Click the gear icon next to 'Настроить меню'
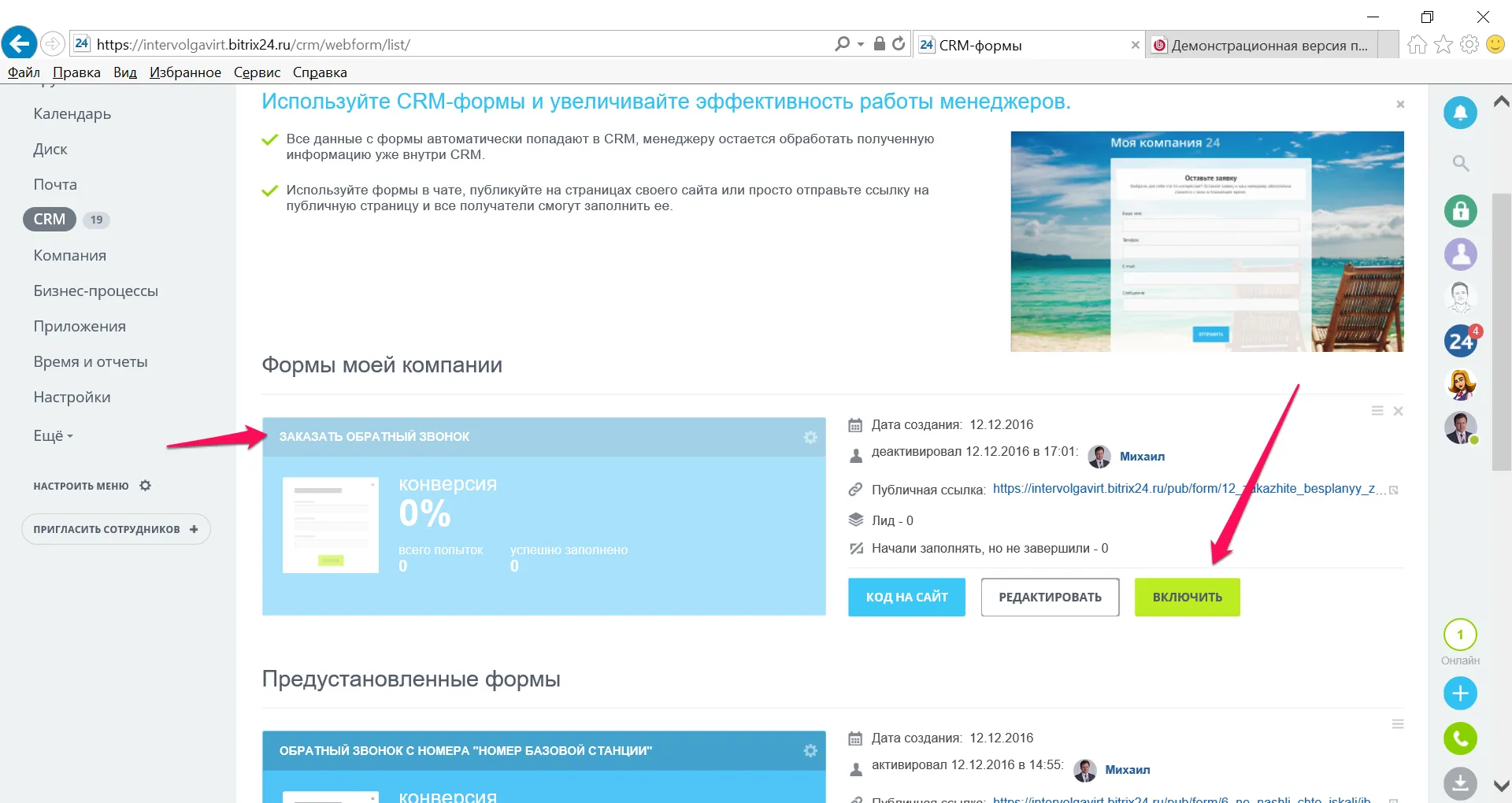Image resolution: width=1512 pixels, height=803 pixels. 145,486
